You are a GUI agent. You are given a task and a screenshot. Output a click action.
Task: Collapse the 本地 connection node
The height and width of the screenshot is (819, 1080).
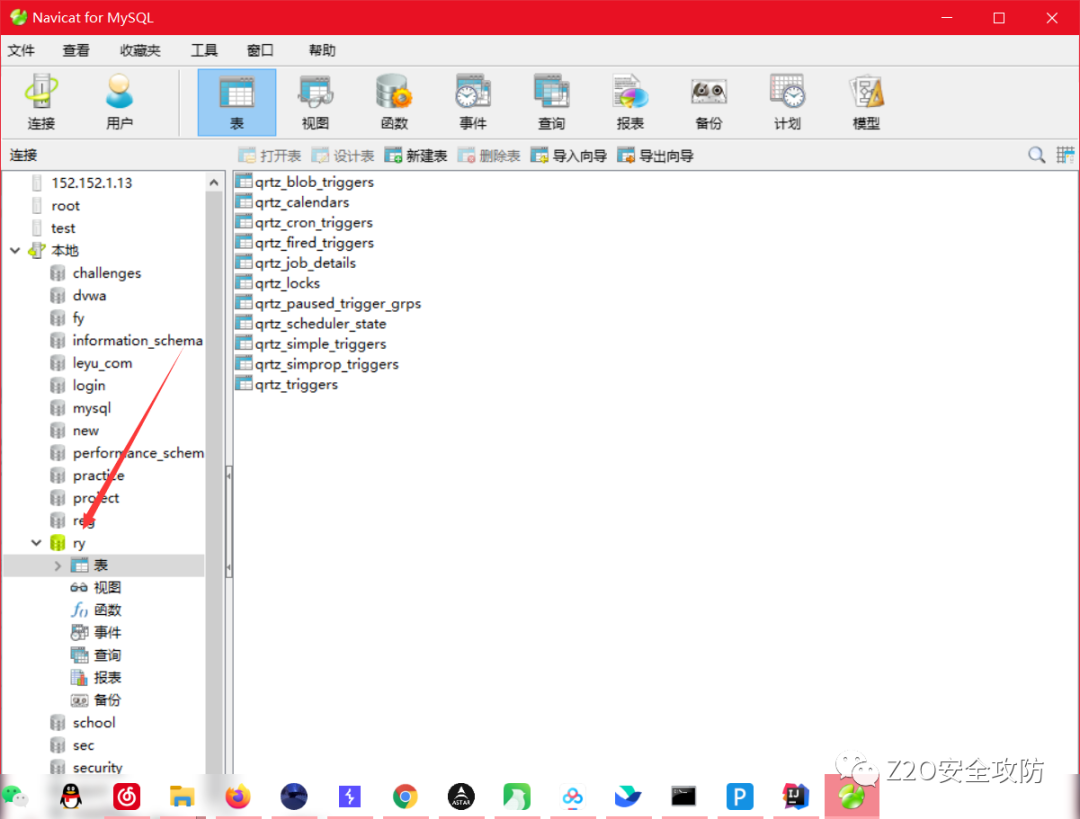click(x=15, y=250)
